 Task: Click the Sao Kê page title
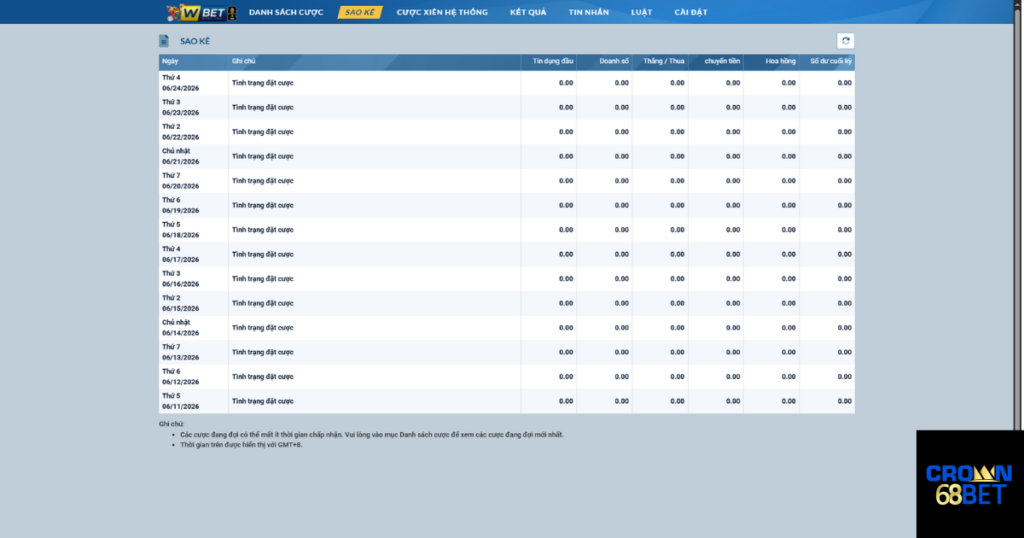[195, 41]
